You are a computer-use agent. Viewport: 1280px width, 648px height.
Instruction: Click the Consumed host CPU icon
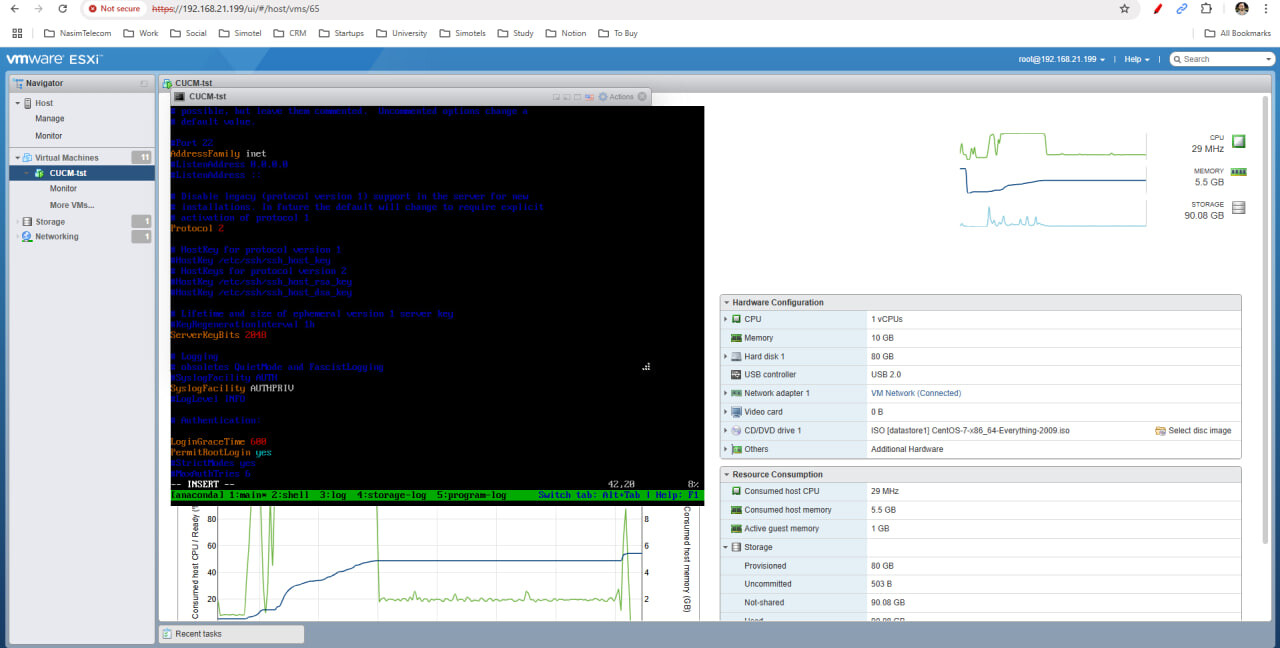[x=736, y=491]
